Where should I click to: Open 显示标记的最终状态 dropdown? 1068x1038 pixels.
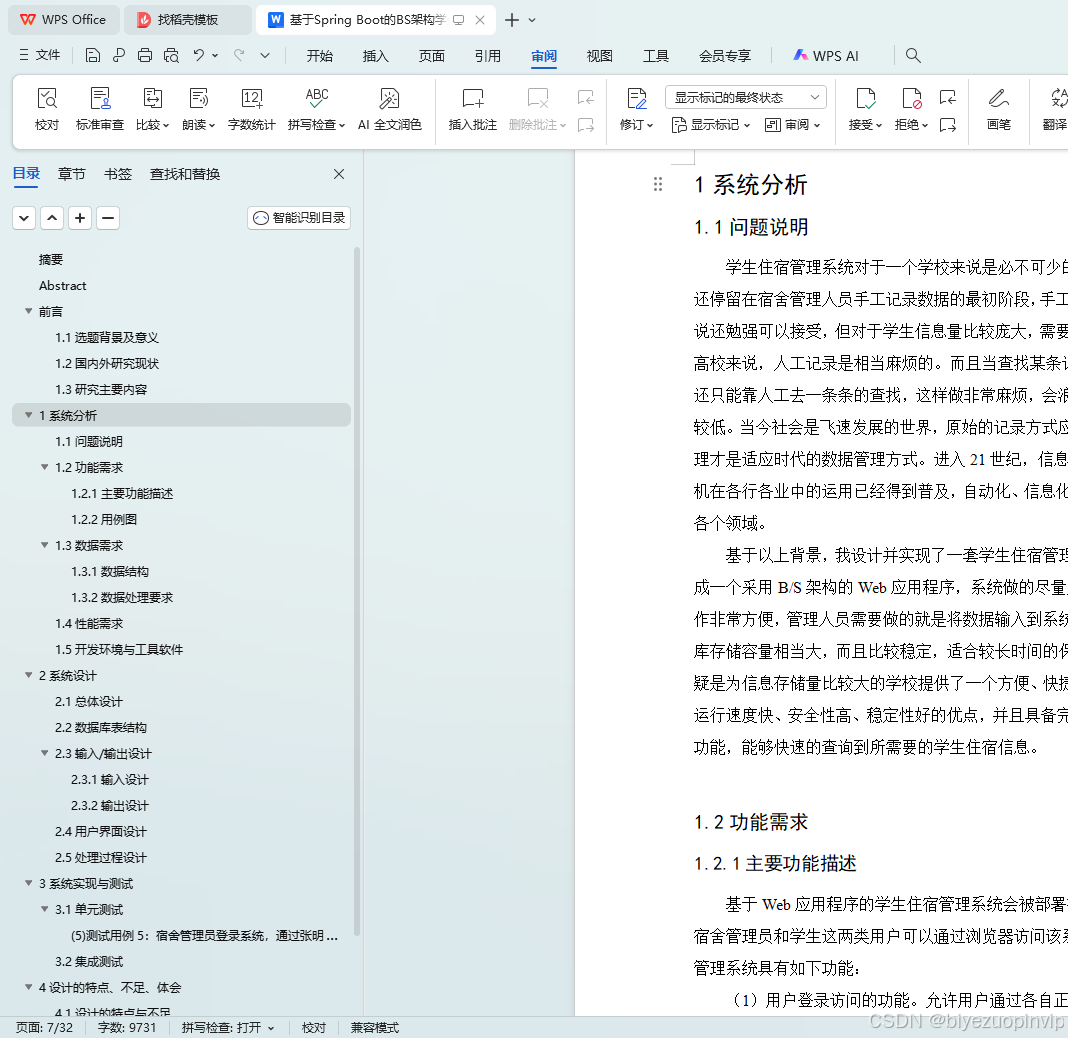(746, 97)
